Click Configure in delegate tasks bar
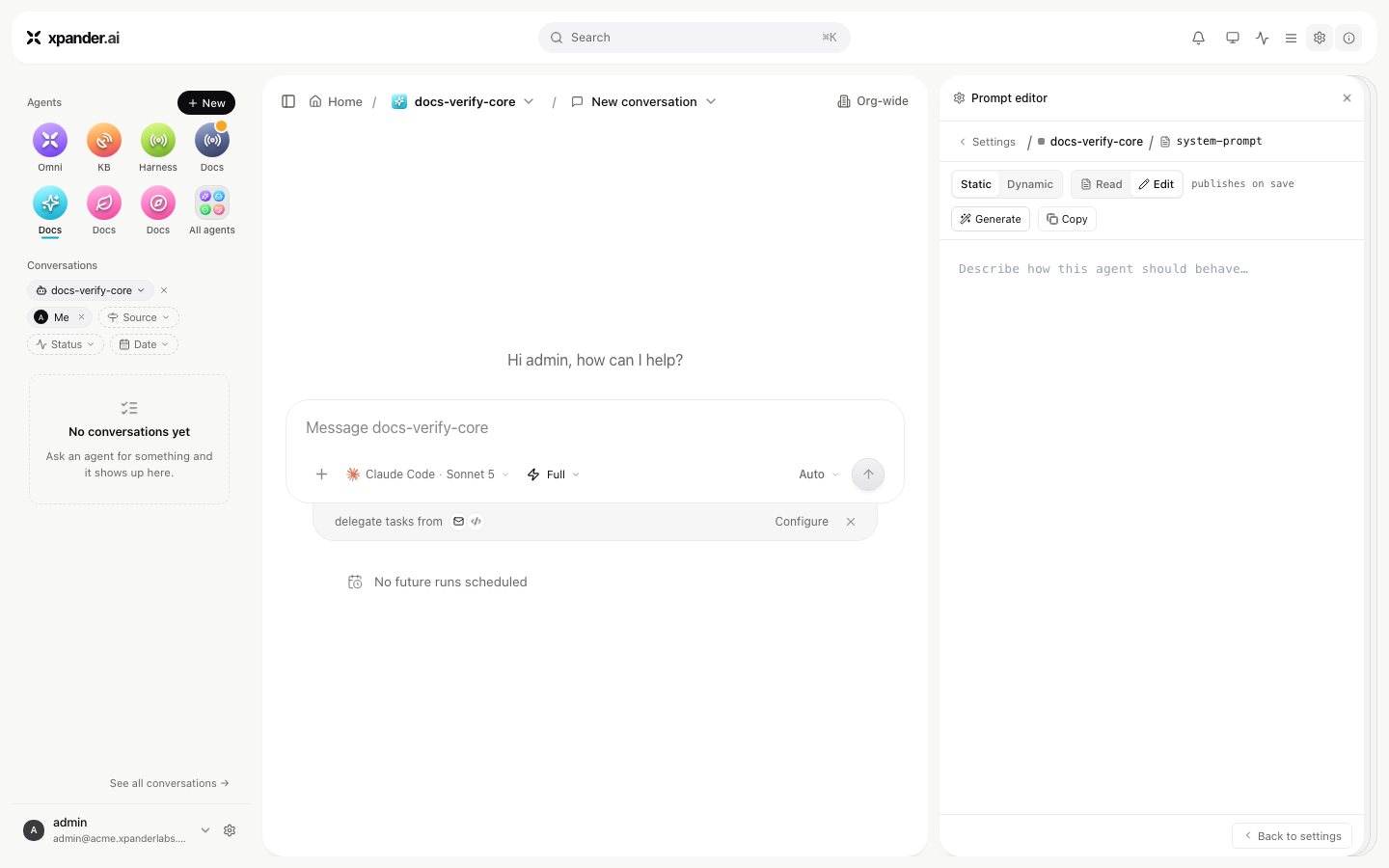Viewport: 1389px width, 868px height. coord(802,522)
